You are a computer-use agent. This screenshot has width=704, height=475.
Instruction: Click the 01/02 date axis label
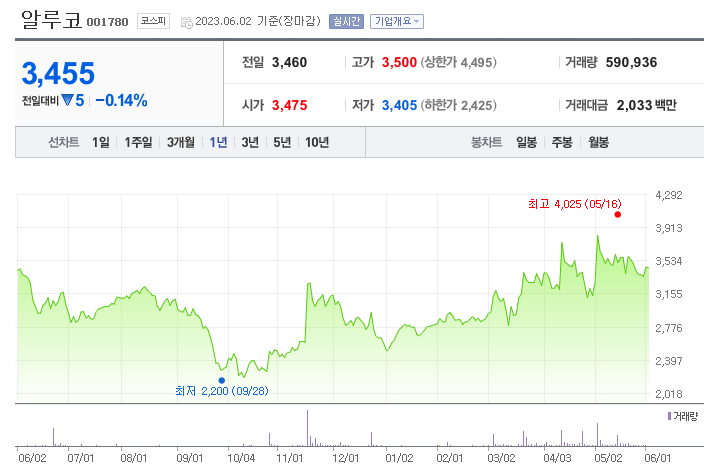399,458
